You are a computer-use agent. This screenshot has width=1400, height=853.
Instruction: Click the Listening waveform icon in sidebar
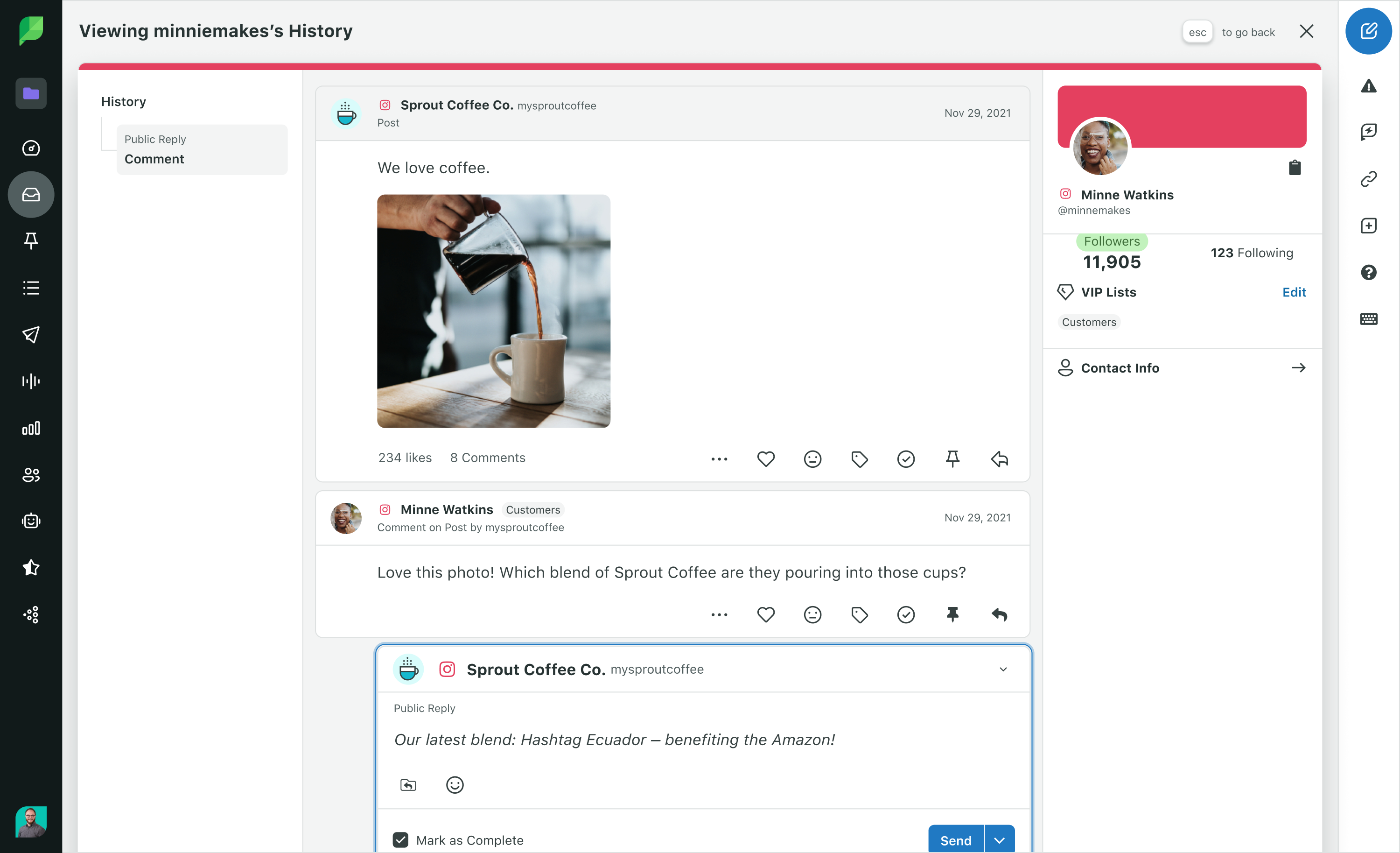(x=31, y=381)
